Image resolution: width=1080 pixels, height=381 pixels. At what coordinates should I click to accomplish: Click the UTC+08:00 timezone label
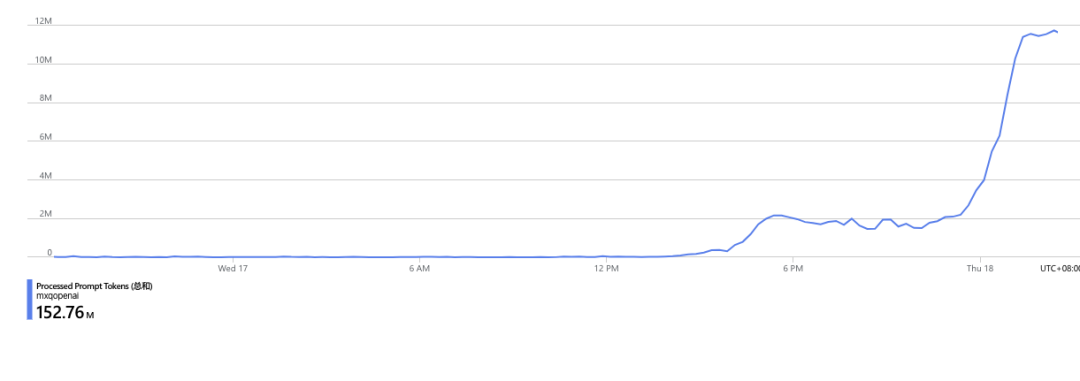tap(1059, 268)
